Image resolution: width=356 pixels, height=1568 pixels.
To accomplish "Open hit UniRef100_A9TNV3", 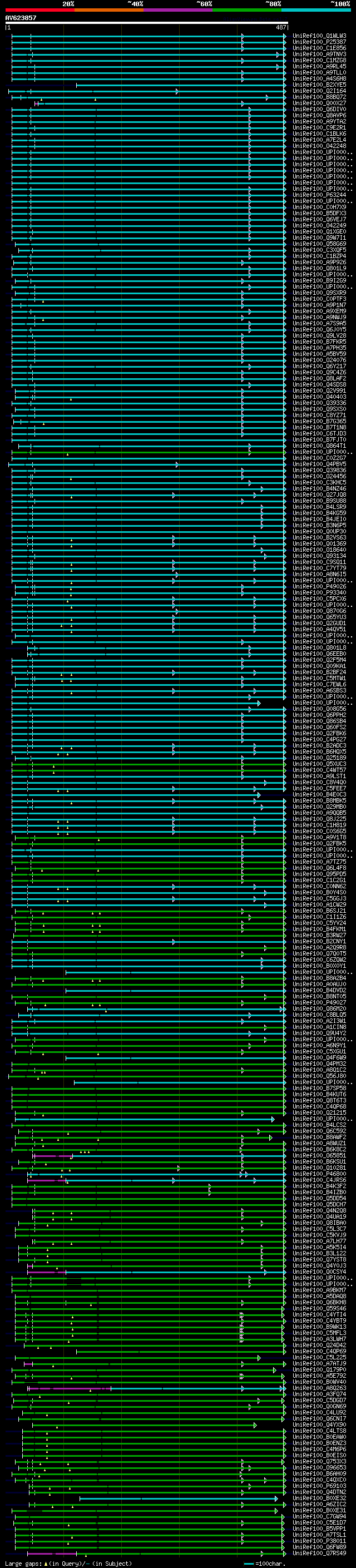I will [319, 54].
